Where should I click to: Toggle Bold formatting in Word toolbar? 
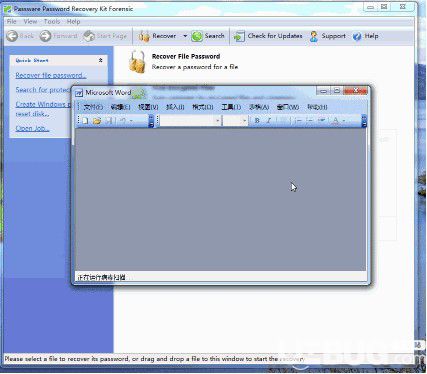pyautogui.click(x=257, y=120)
